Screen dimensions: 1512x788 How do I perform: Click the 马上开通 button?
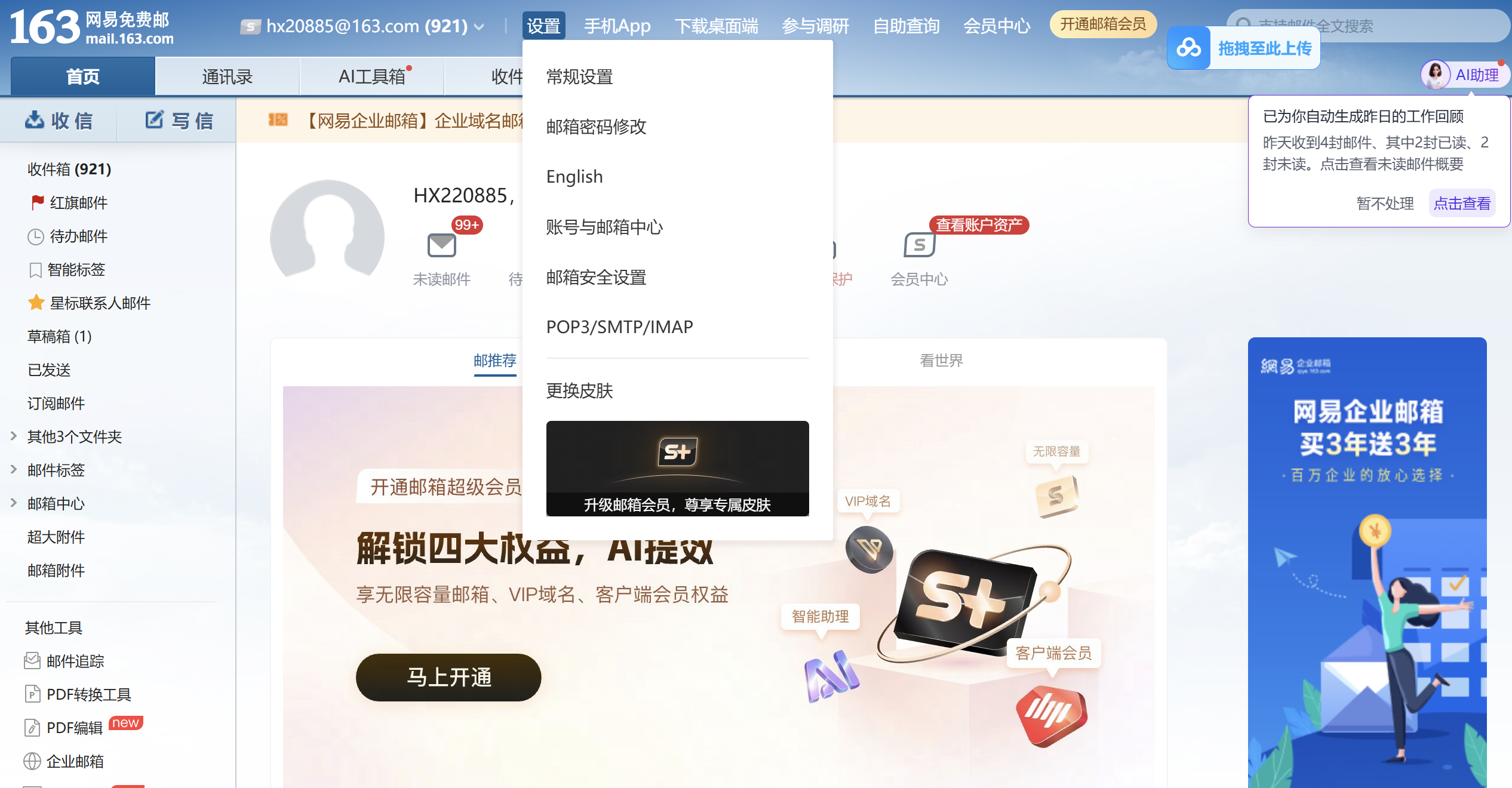coord(448,678)
